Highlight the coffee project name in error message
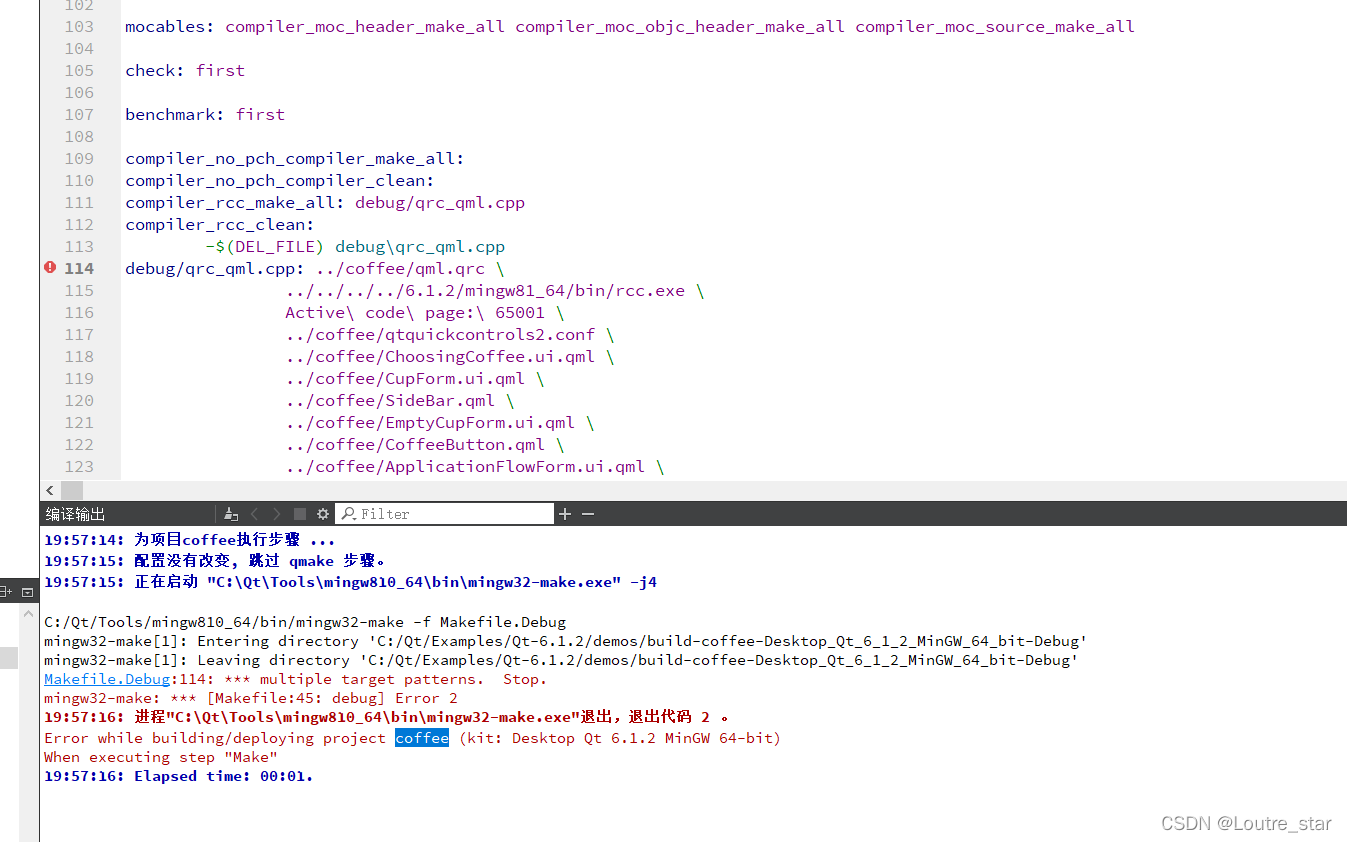The height and width of the screenshot is (842, 1347). [421, 738]
